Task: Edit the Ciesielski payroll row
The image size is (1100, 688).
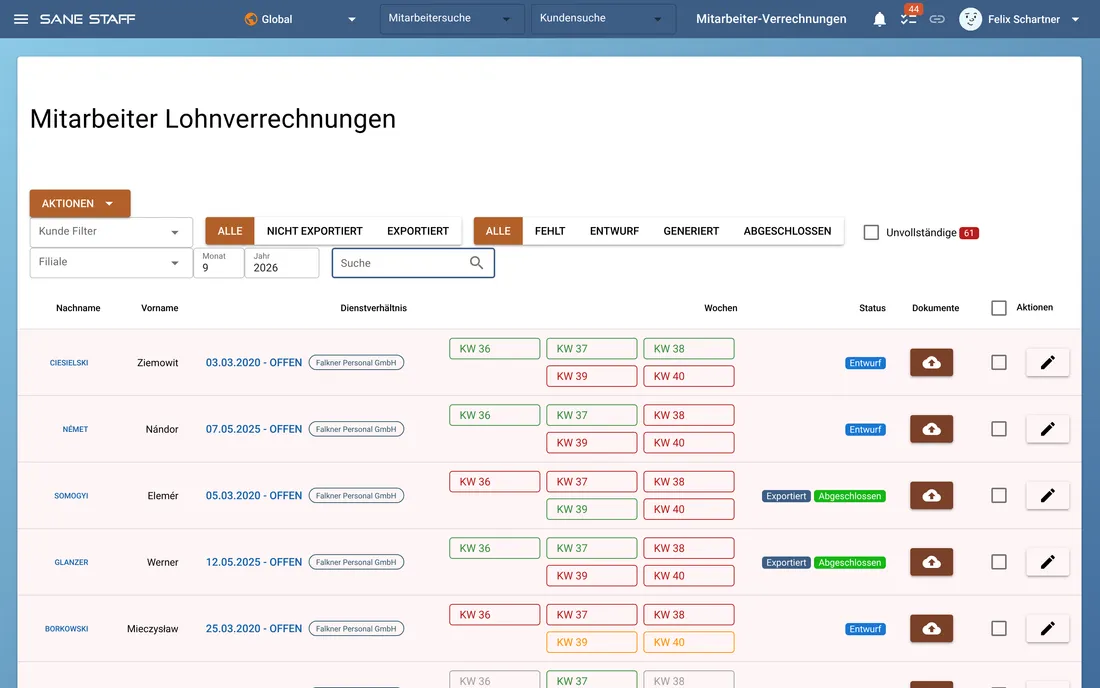Action: coord(1047,363)
